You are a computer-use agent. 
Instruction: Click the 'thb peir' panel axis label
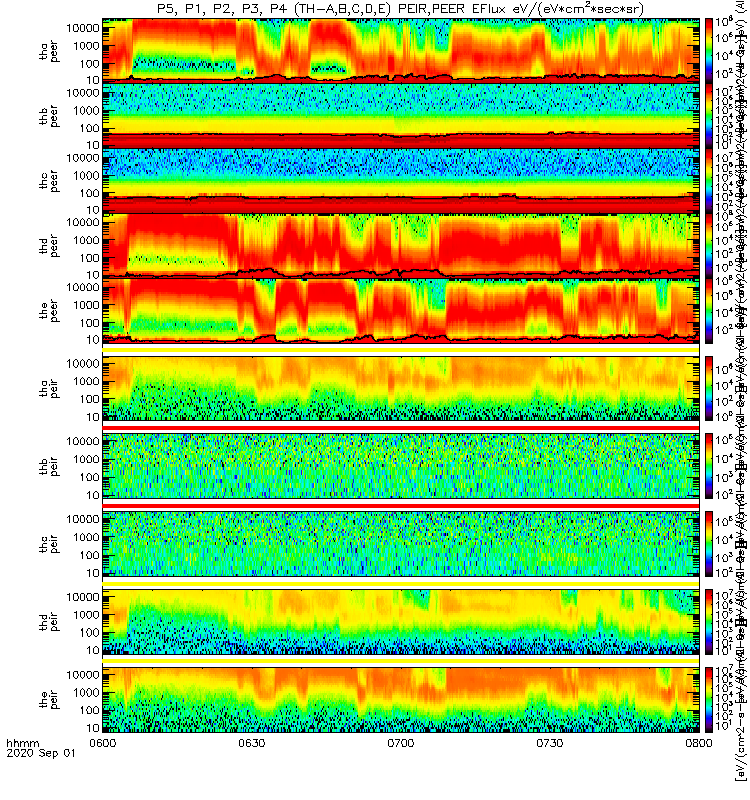coord(49,466)
